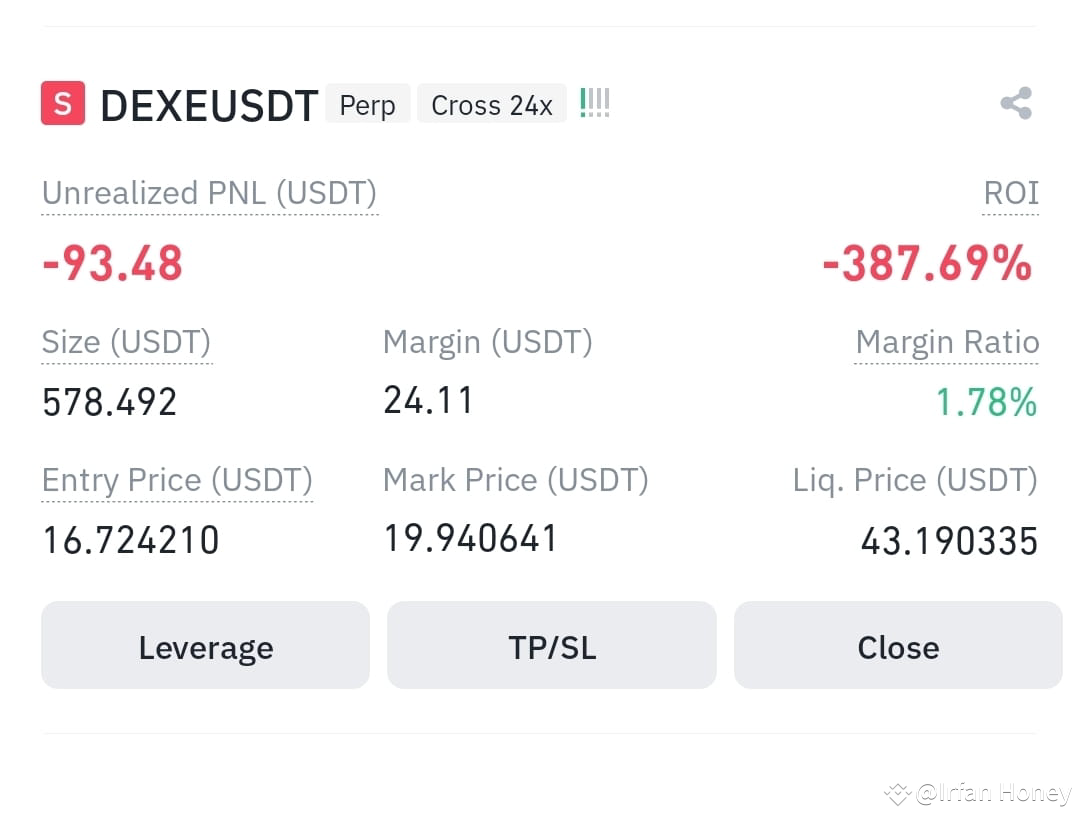The height and width of the screenshot is (815, 1080).
Task: Tap the ROI label for explanation
Action: point(1010,193)
